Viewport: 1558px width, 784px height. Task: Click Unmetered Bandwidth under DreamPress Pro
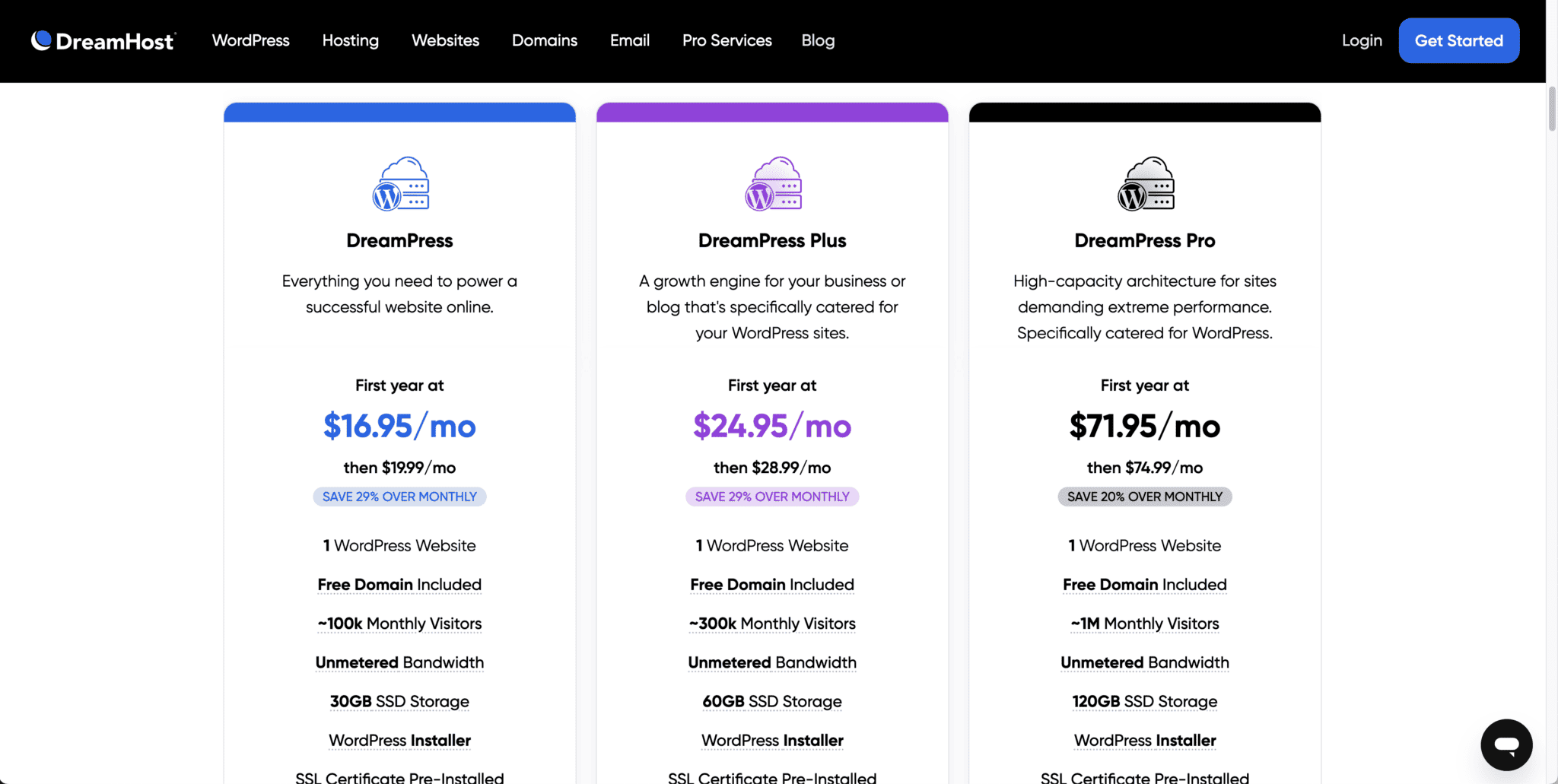(x=1145, y=662)
